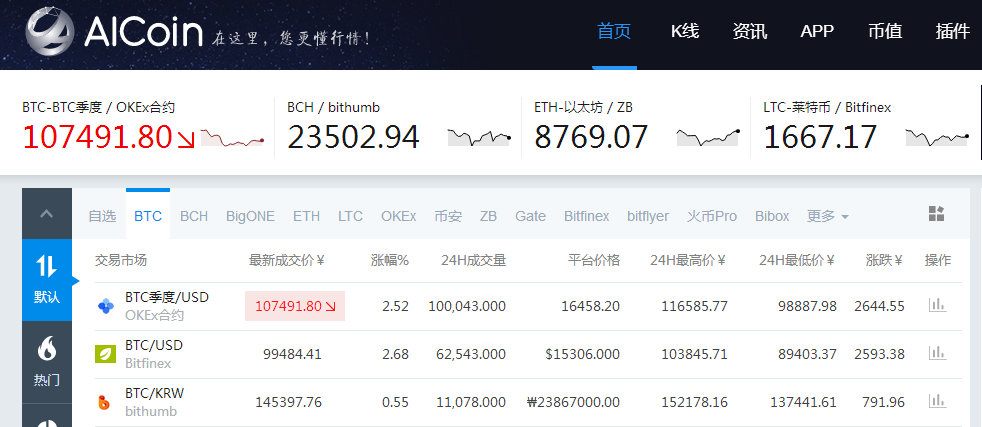Switch to the 火币Pro tab
Image resolution: width=982 pixels, height=427 pixels.
coord(711,216)
